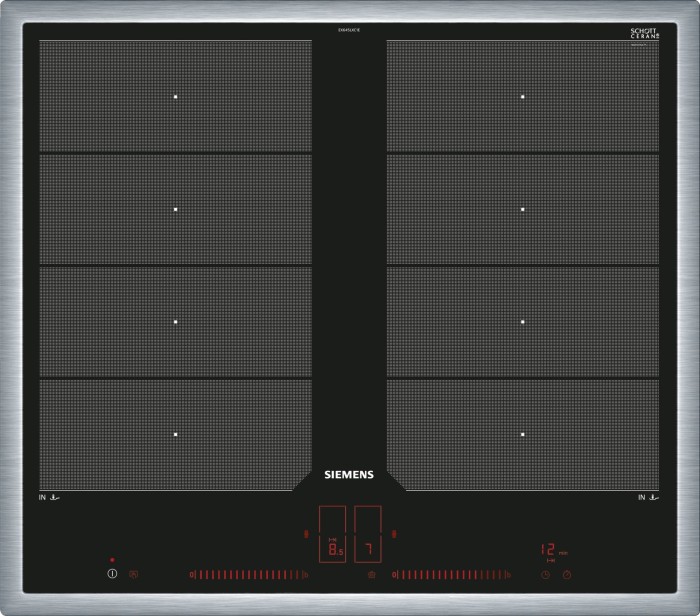This screenshot has height=616, width=700.
Task: Tap the right IN induction symbol
Action: (648, 497)
